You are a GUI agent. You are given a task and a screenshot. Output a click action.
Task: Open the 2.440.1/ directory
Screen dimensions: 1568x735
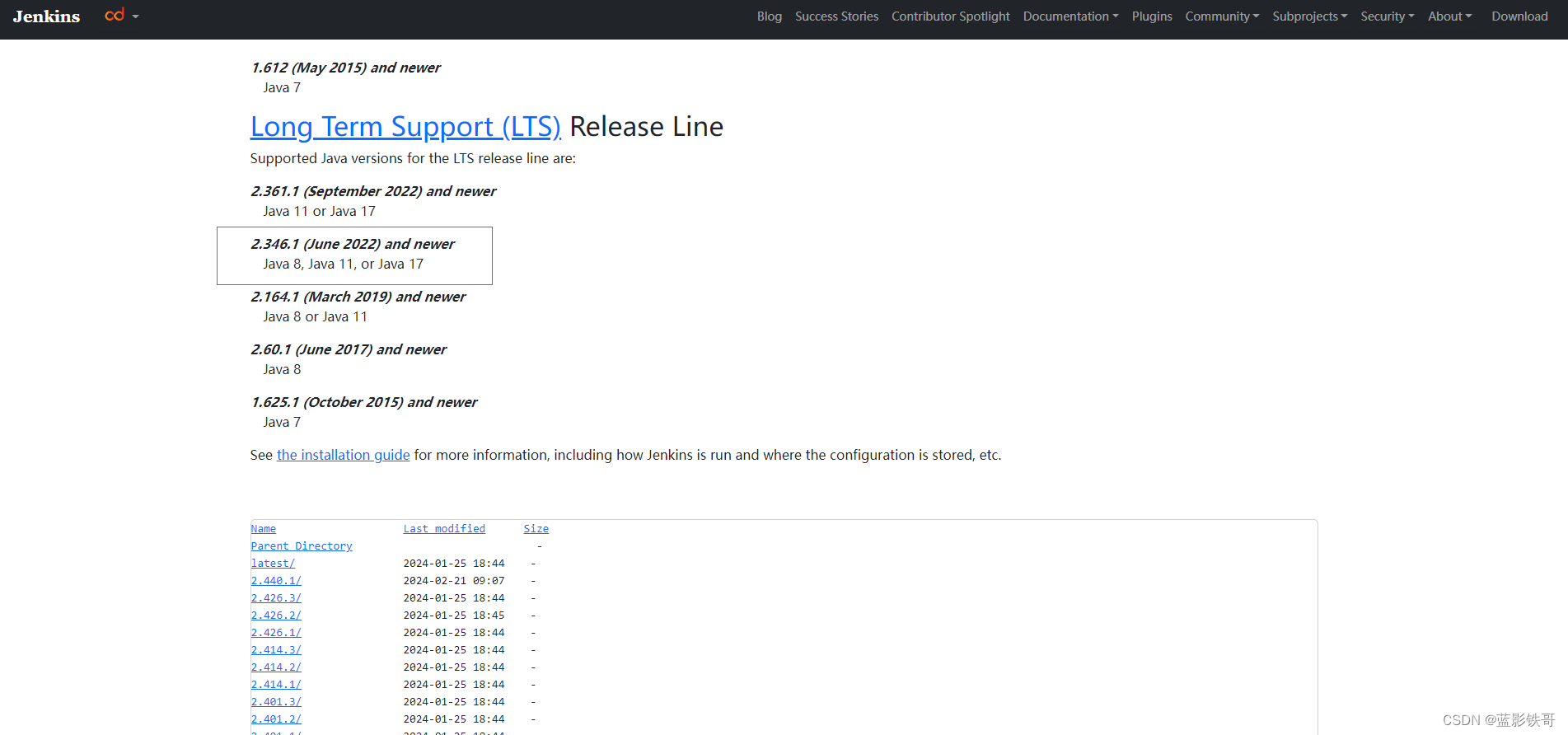pos(276,581)
